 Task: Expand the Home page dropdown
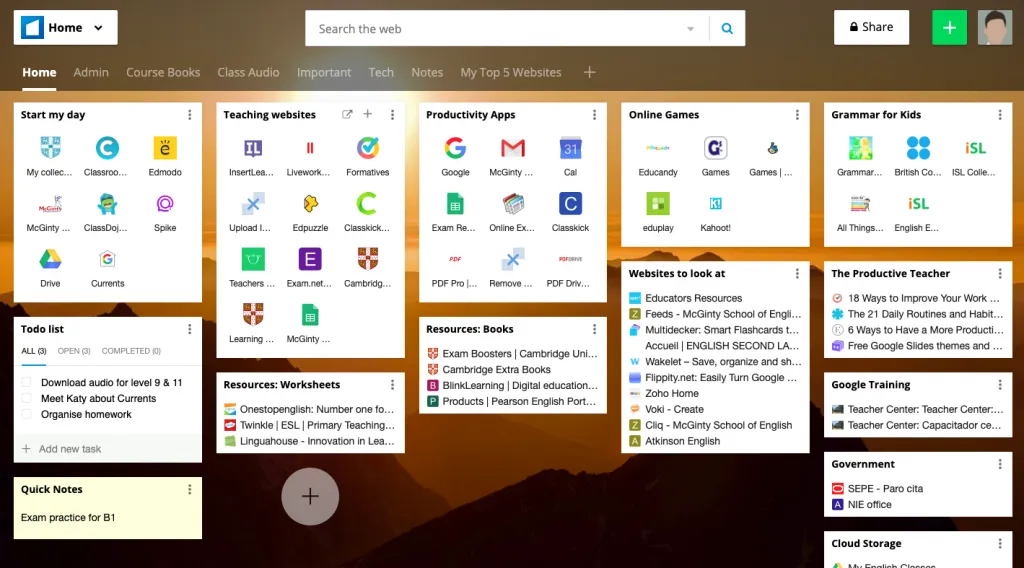[x=98, y=28]
